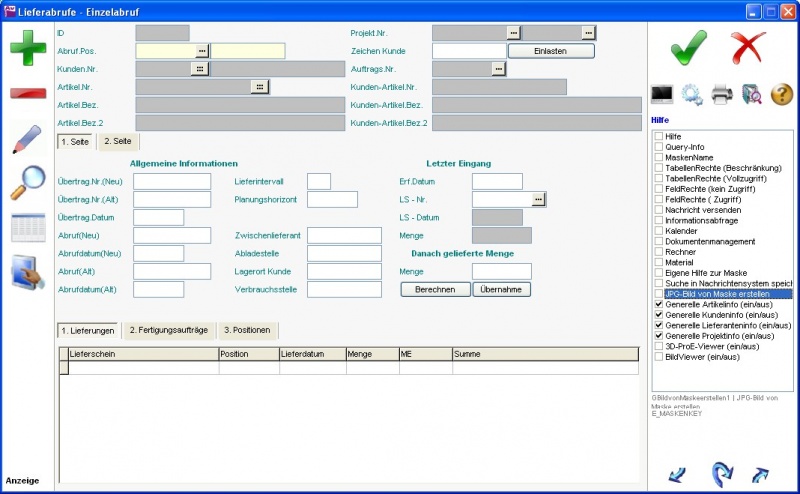The width and height of the screenshot is (800, 494).
Task: Open the settings gear icon
Action: click(x=692, y=95)
